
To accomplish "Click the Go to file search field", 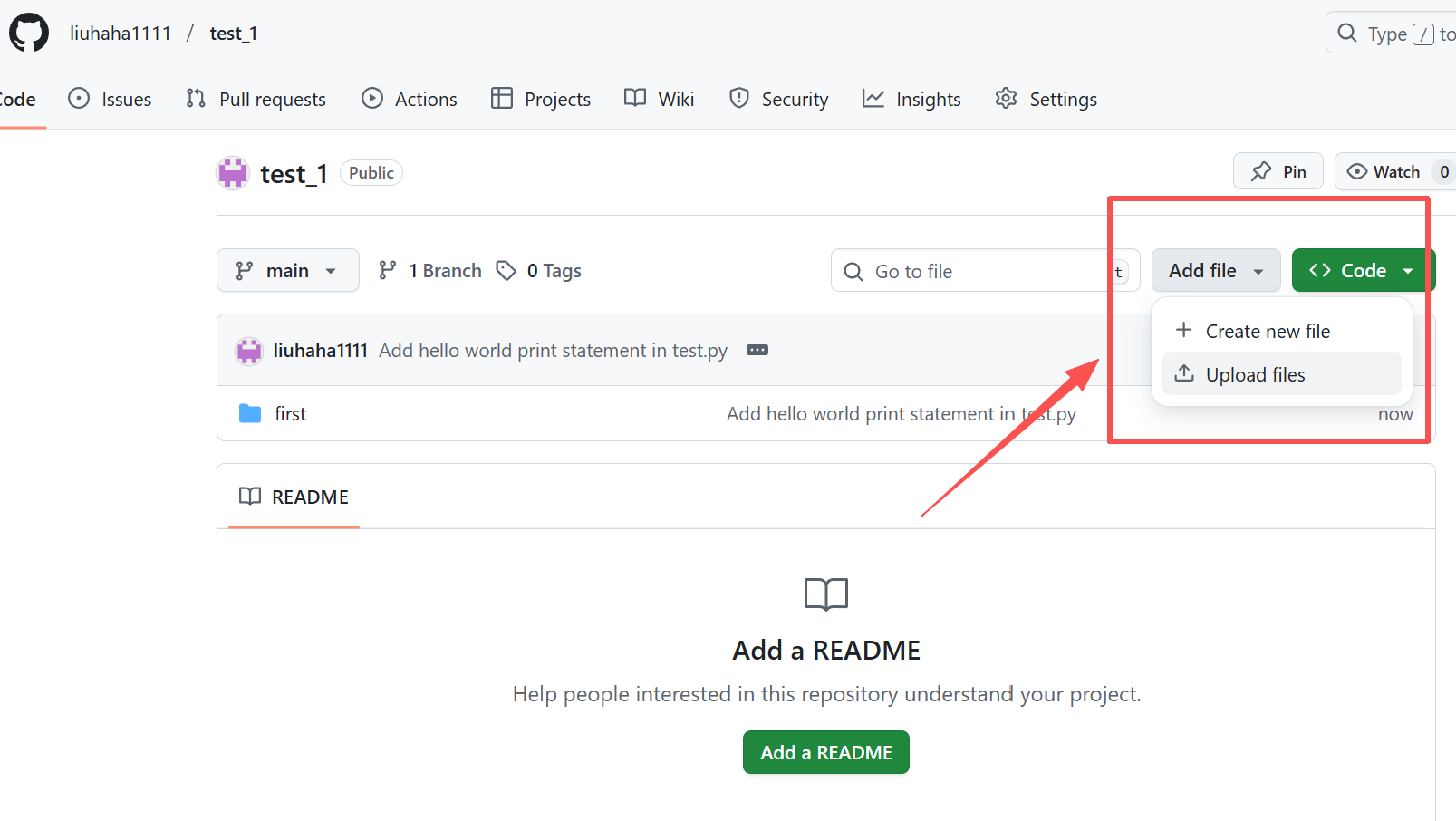I will click(985, 271).
